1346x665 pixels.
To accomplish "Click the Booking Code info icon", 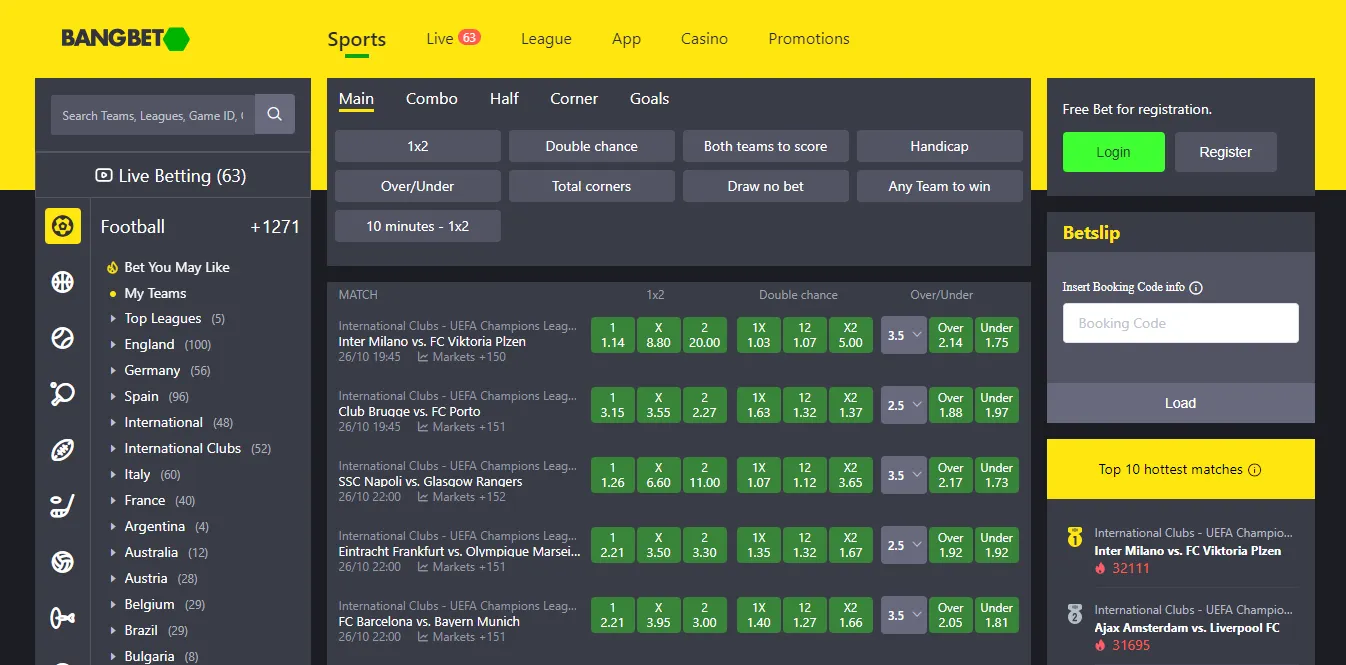I will pyautogui.click(x=1196, y=288).
